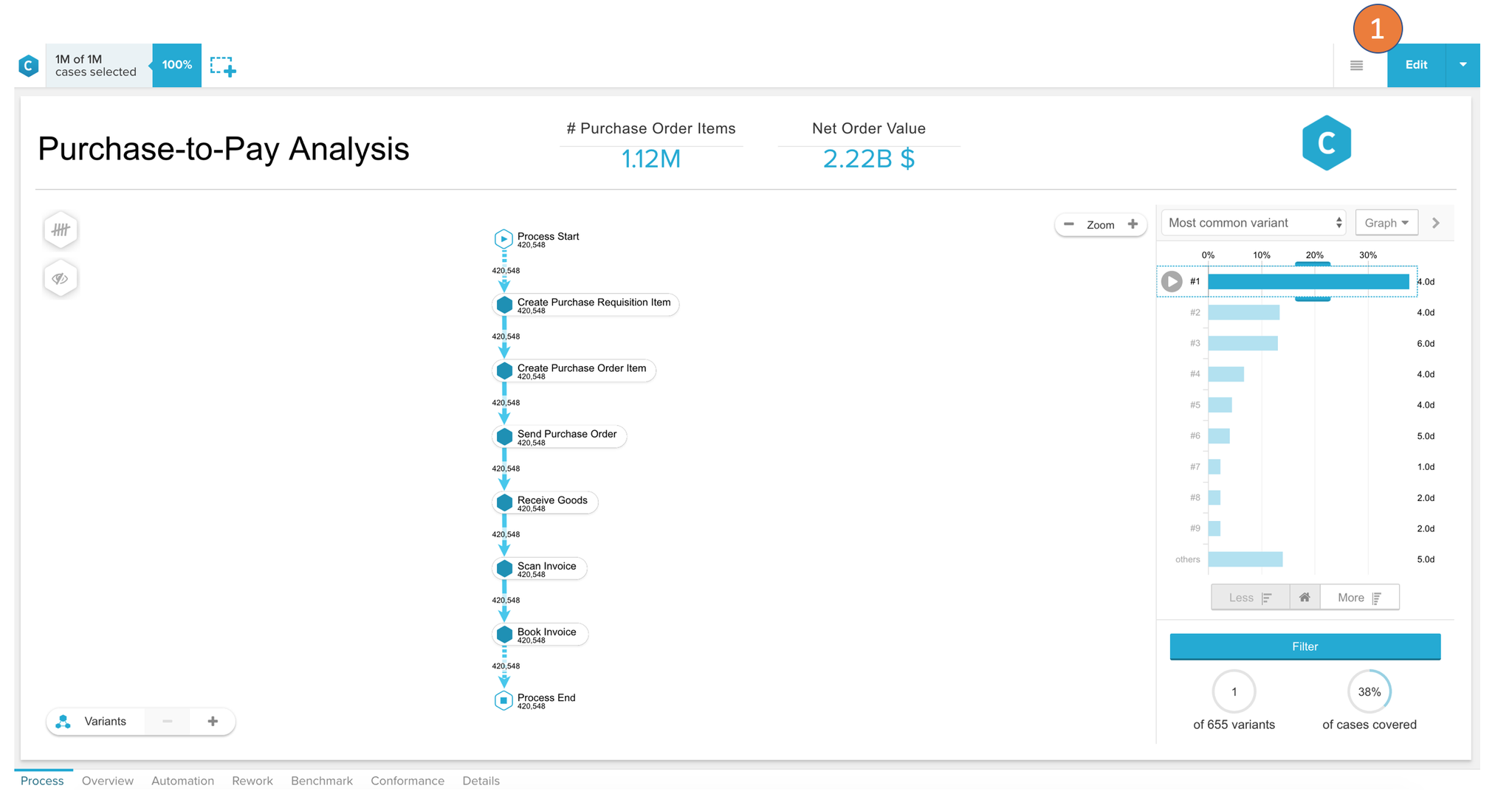Click the add selection rectangle icon
This screenshot has height=808, width=1512.
[222, 66]
